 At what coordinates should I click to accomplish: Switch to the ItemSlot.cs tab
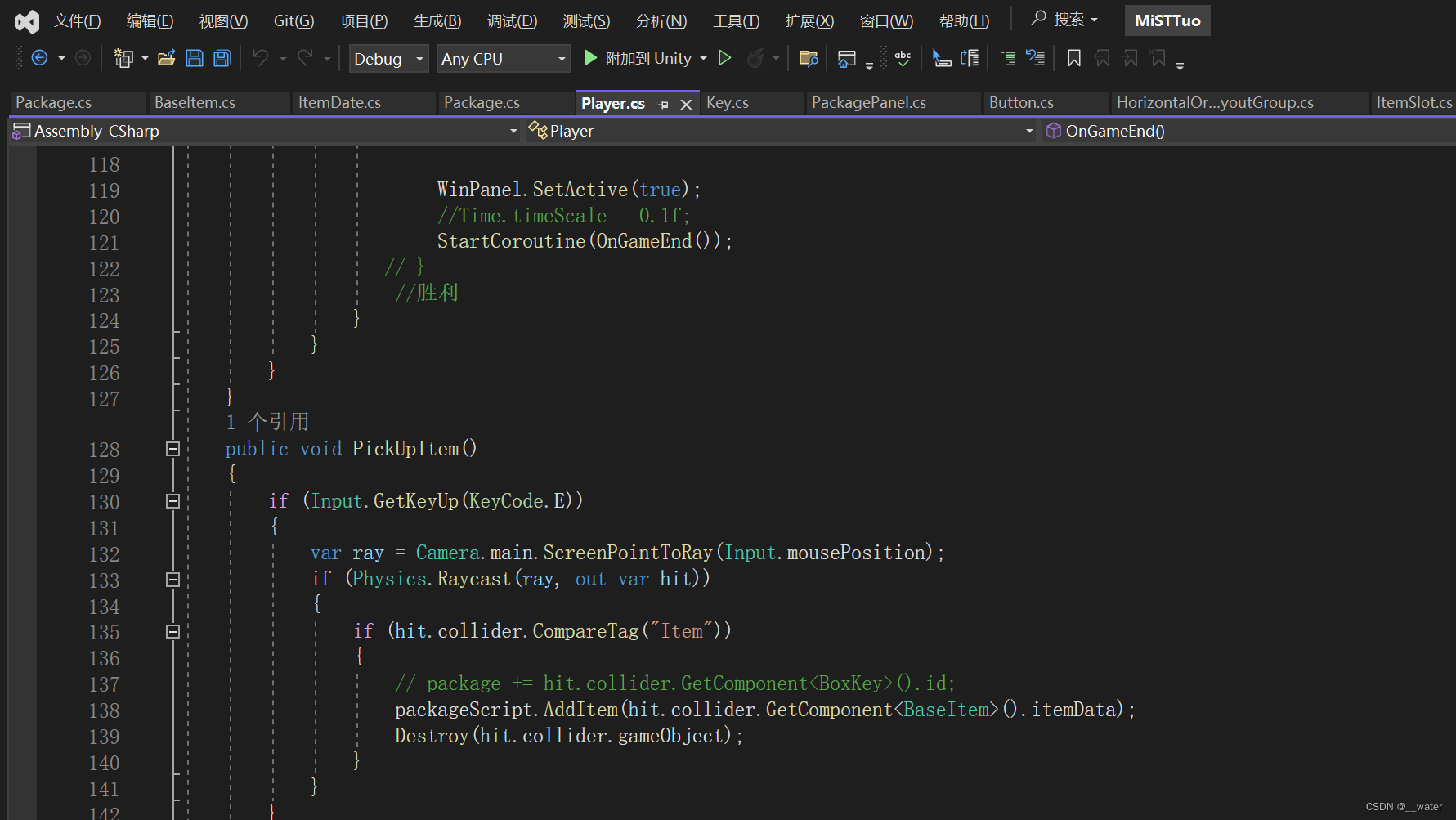coord(1413,103)
